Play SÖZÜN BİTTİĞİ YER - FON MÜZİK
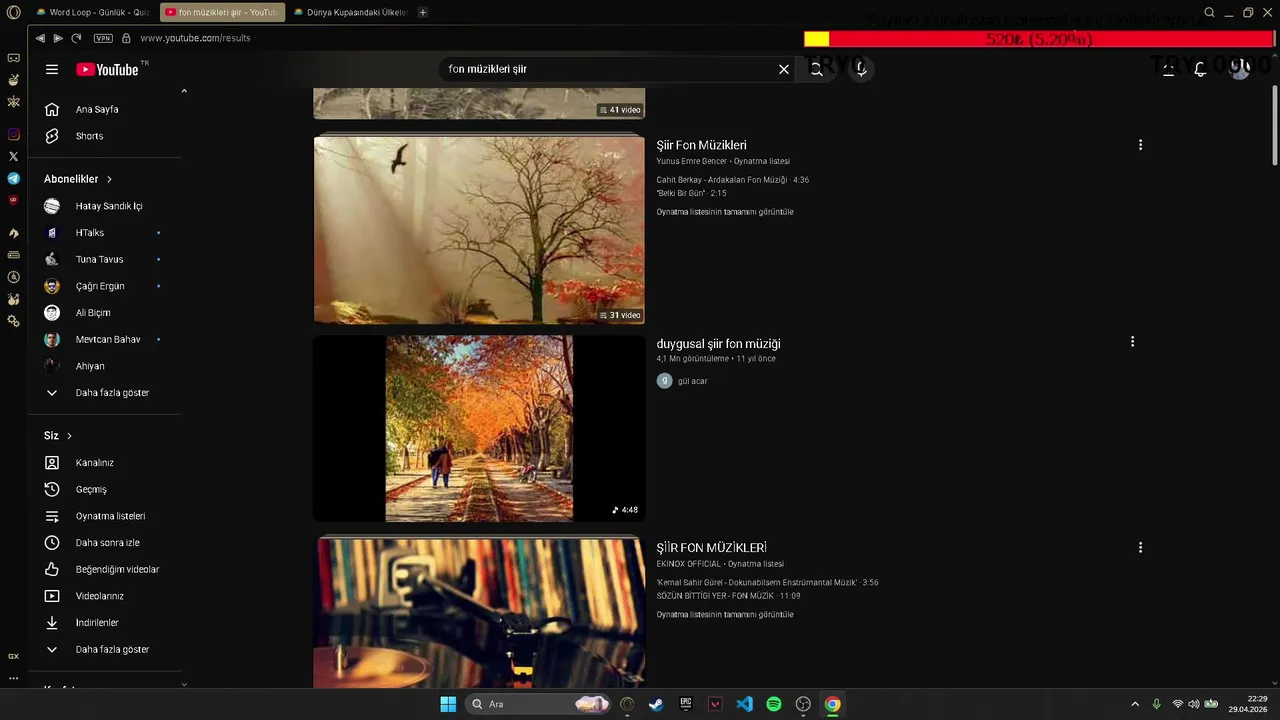Screen dimensions: 1280x720 coord(728,596)
